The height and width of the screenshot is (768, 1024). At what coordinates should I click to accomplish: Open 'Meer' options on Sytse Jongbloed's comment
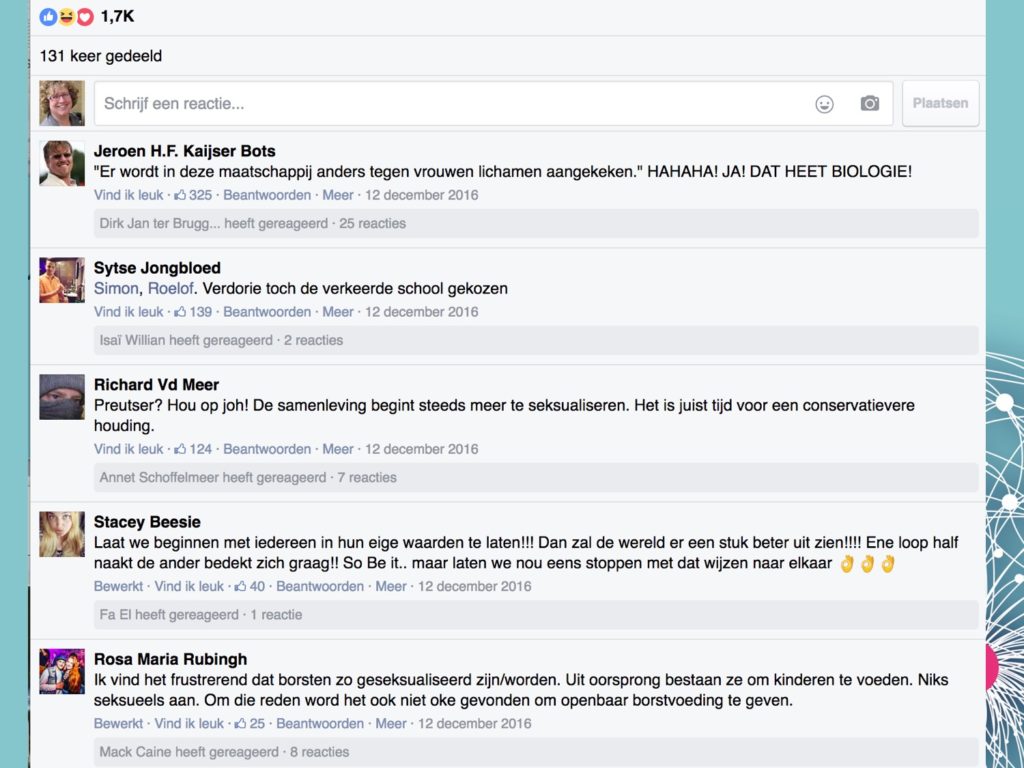338,312
